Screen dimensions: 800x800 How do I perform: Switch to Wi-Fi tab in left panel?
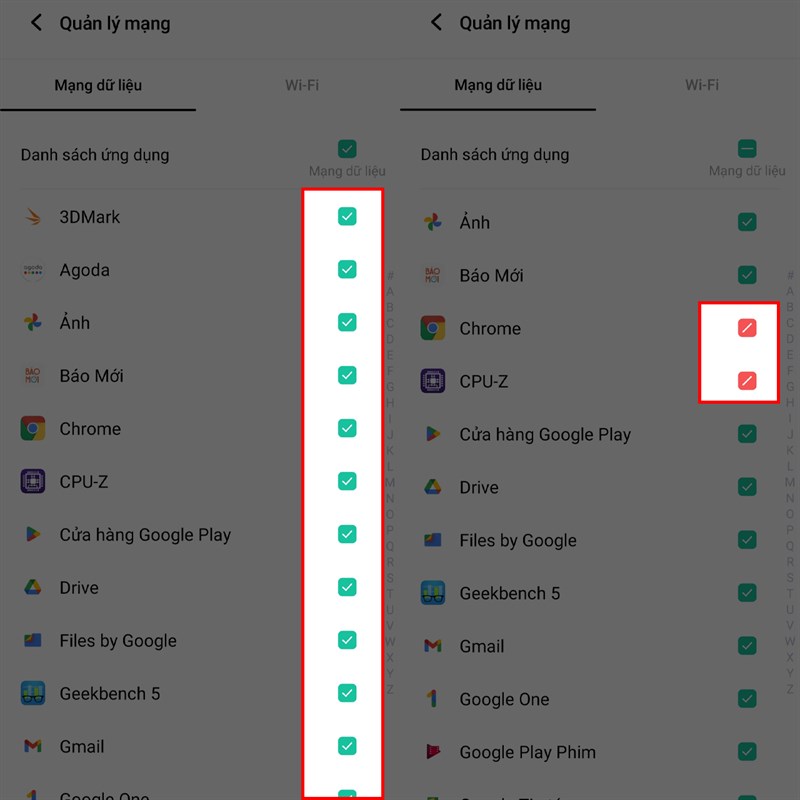pos(302,85)
